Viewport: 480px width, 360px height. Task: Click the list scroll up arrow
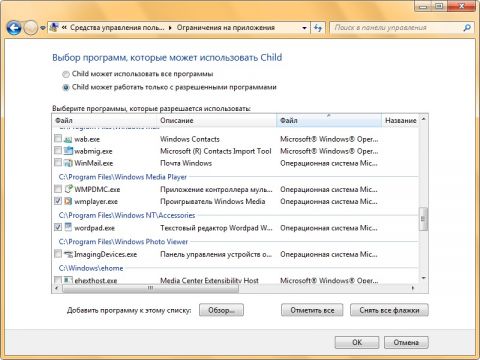(423, 119)
